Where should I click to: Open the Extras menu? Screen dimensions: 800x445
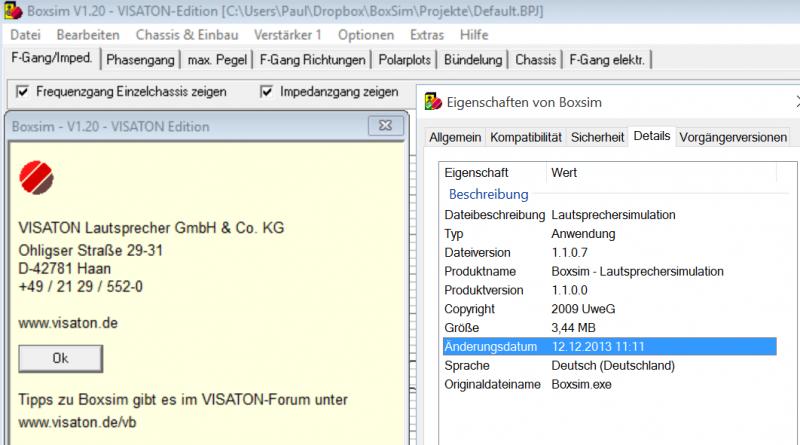pos(427,35)
